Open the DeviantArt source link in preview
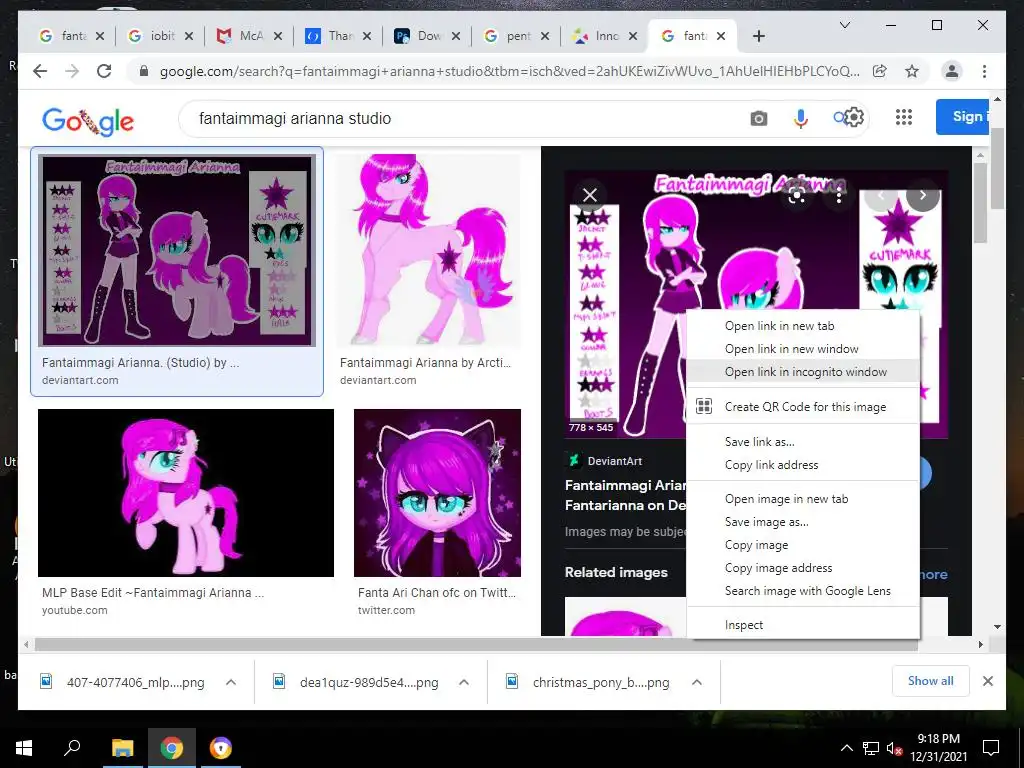Viewport: 1024px width, 768px height. click(605, 461)
